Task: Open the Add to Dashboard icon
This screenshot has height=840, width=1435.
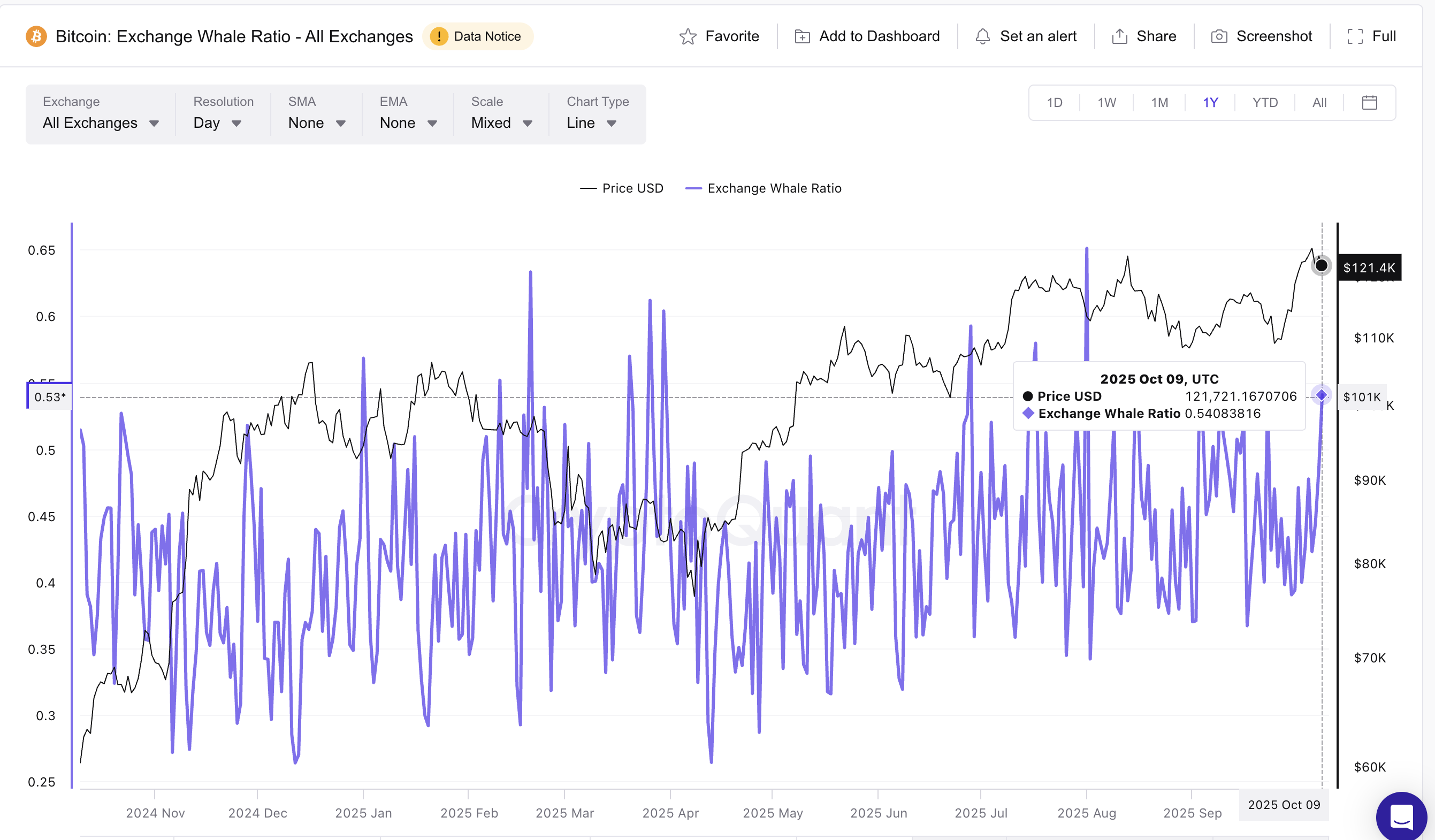Action: tap(802, 36)
